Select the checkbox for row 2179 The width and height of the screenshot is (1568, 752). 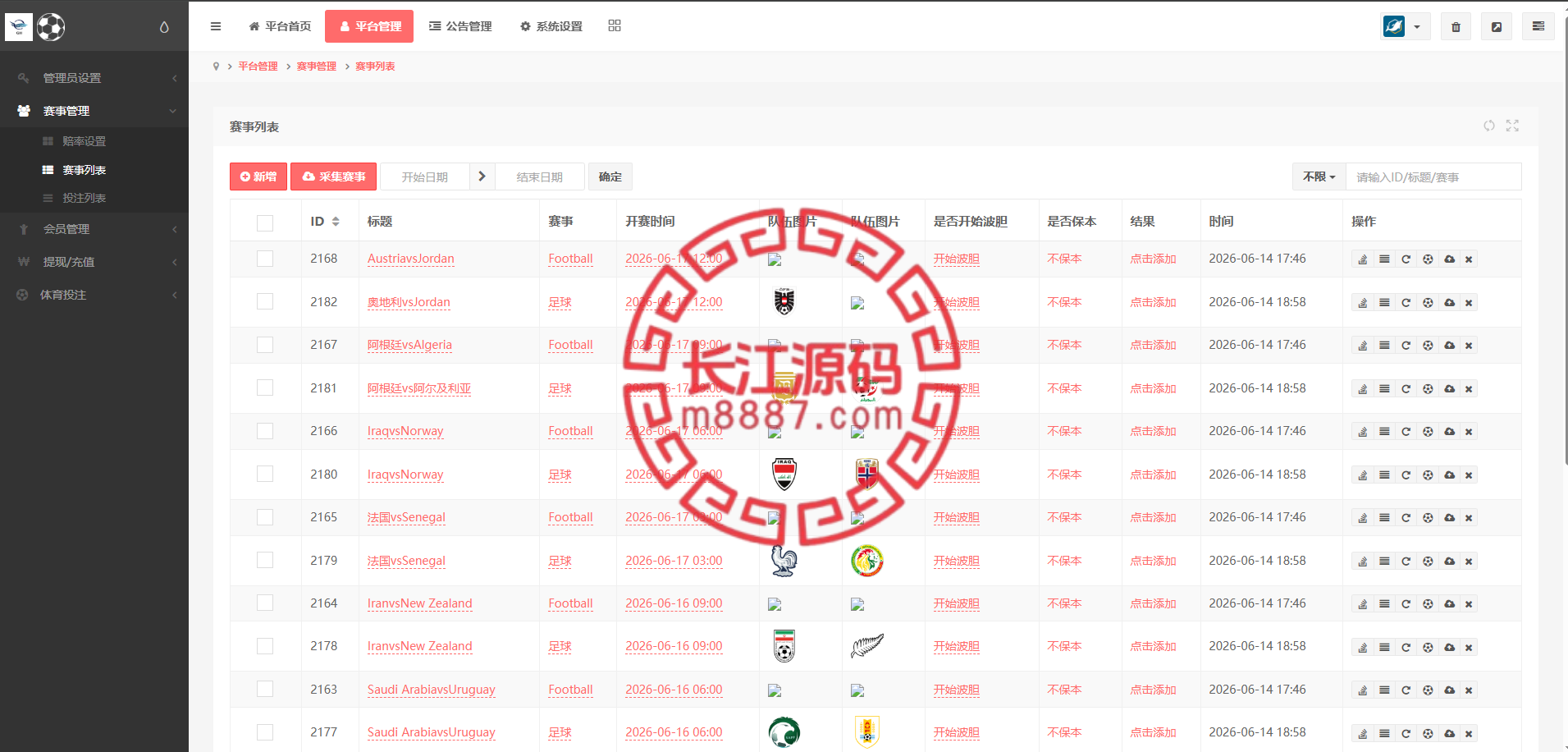point(265,560)
